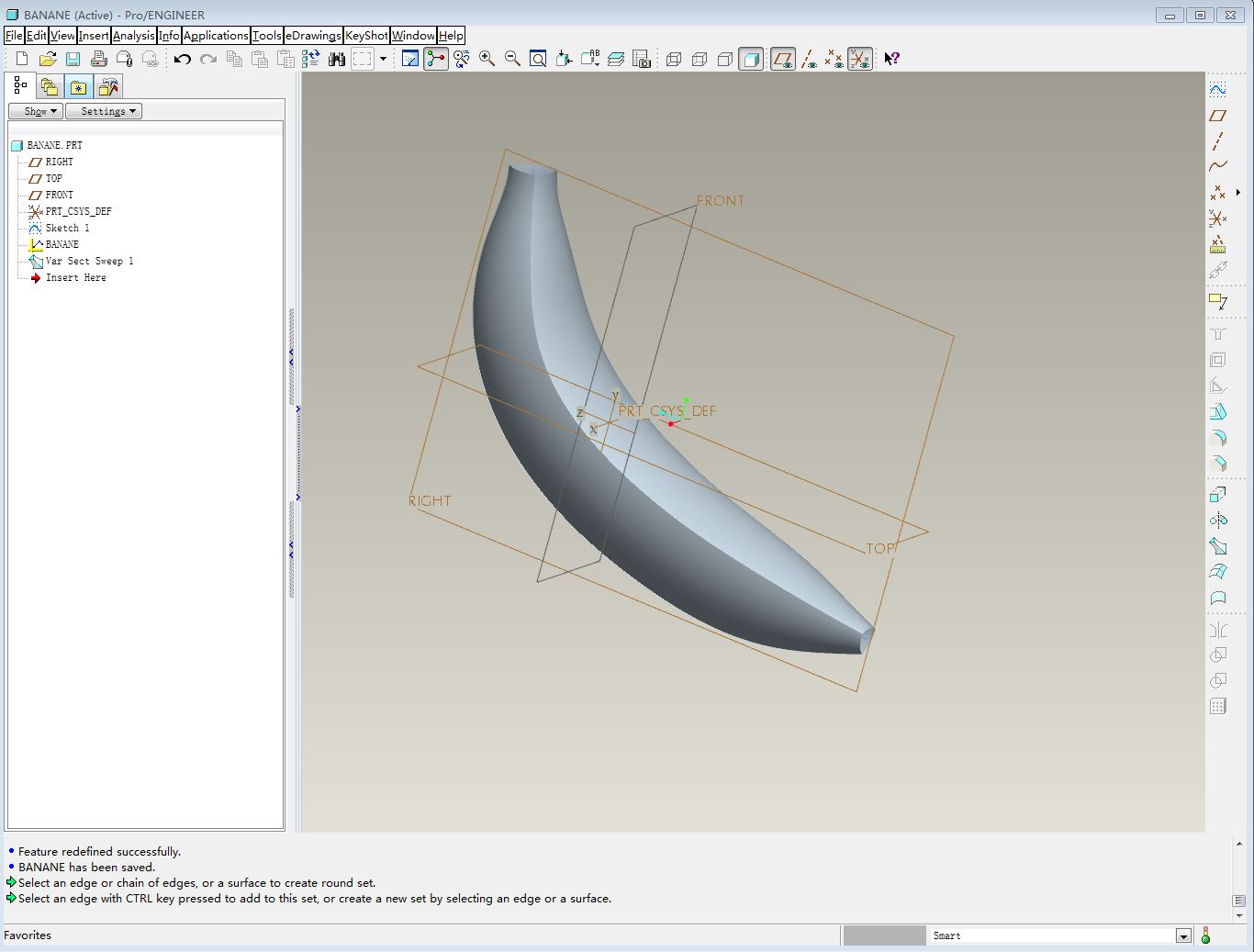
Task: Open the selection box dropdown arrow
Action: click(383, 59)
